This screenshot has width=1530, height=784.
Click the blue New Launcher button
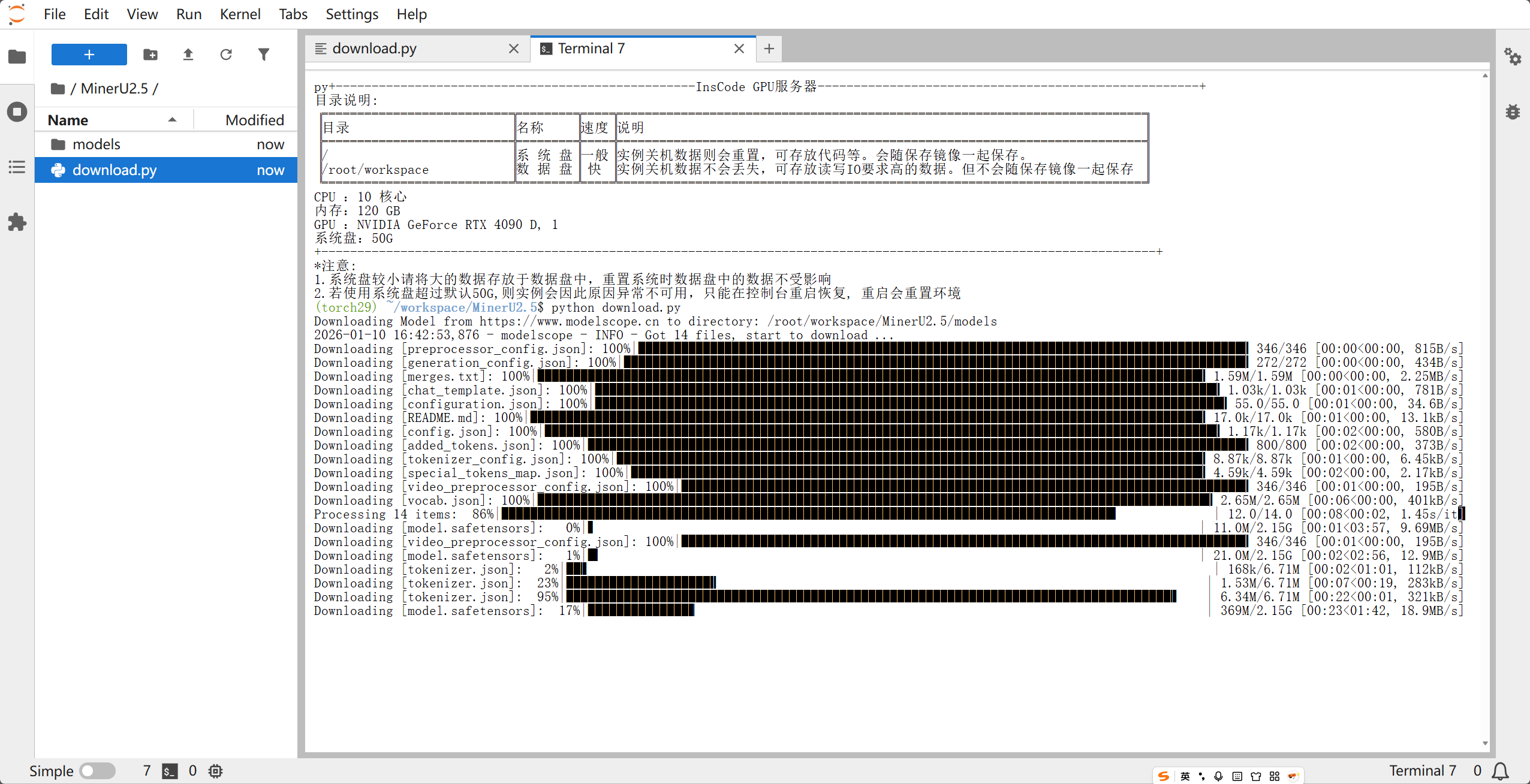89,55
